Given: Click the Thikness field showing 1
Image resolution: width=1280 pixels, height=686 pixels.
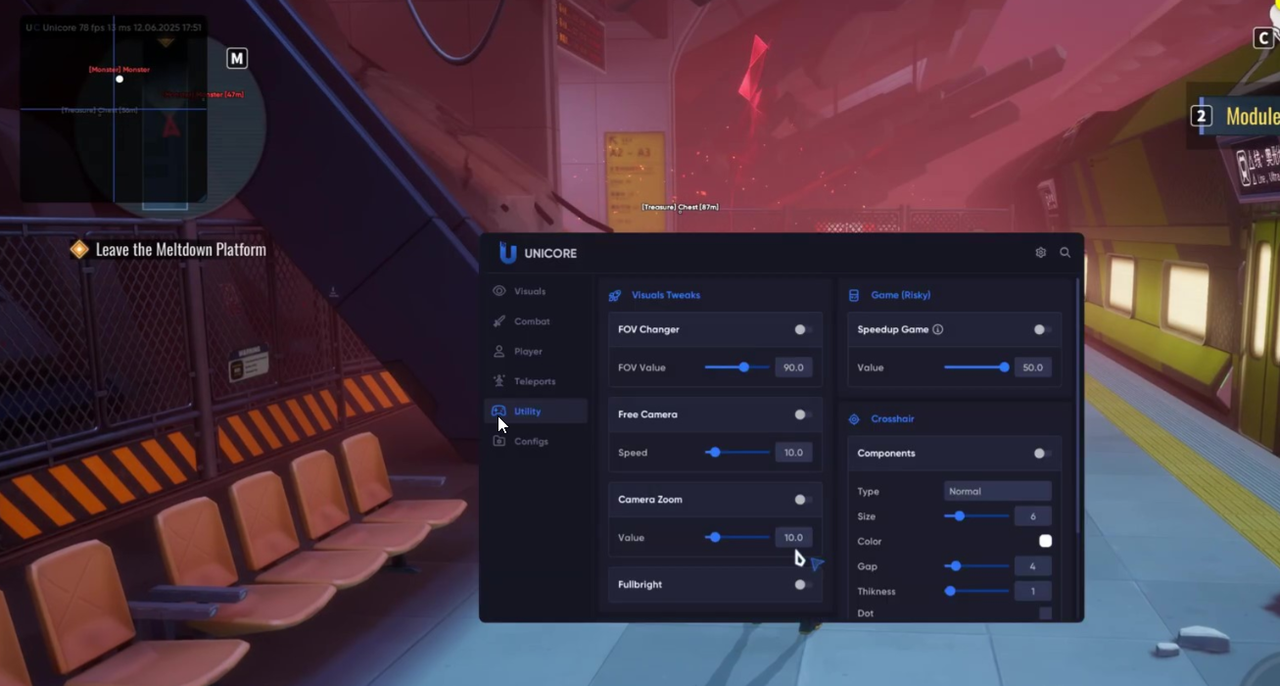Looking at the screenshot, I should pyautogui.click(x=1033, y=591).
